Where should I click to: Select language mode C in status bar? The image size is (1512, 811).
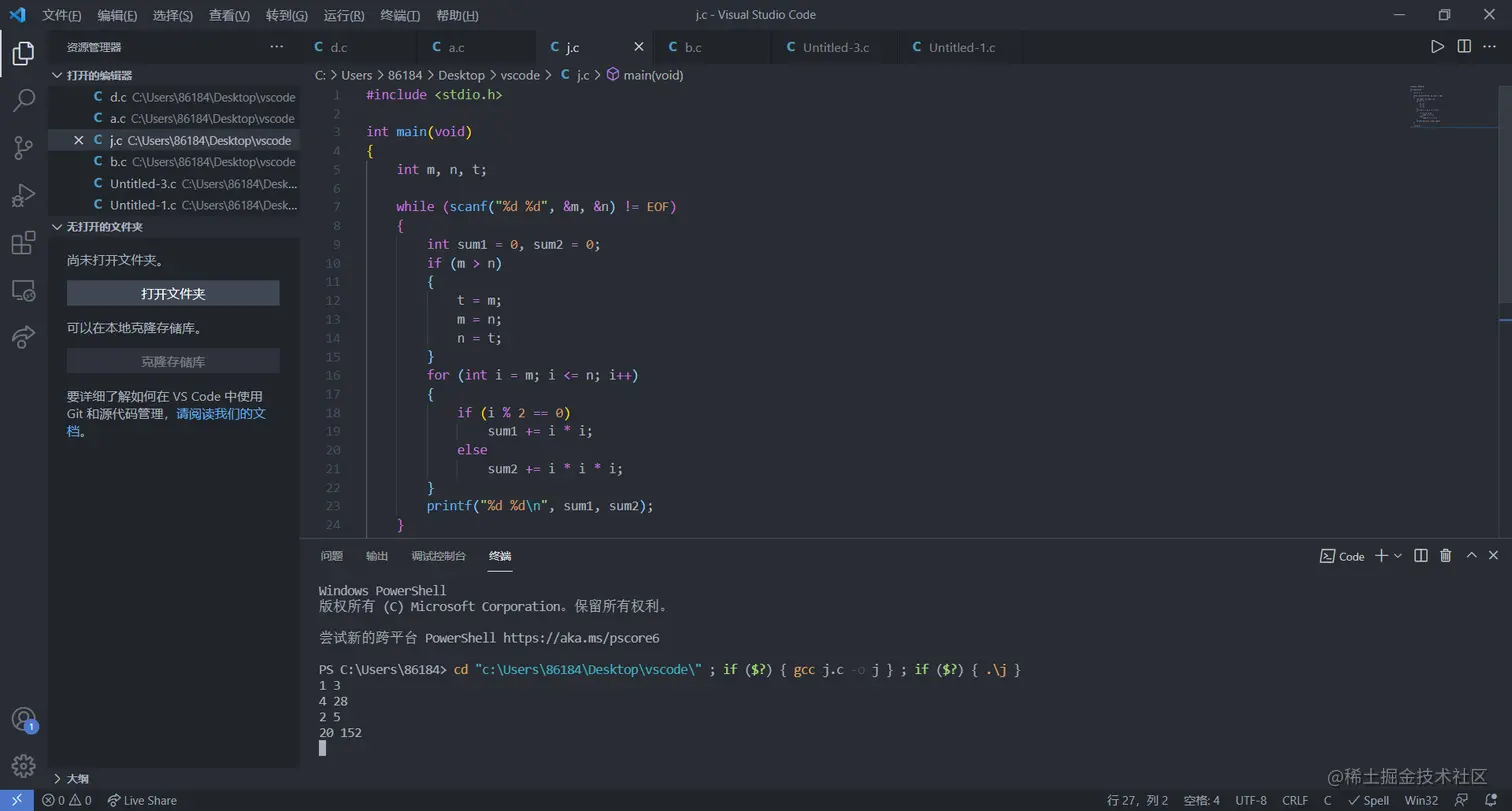[x=1327, y=800]
